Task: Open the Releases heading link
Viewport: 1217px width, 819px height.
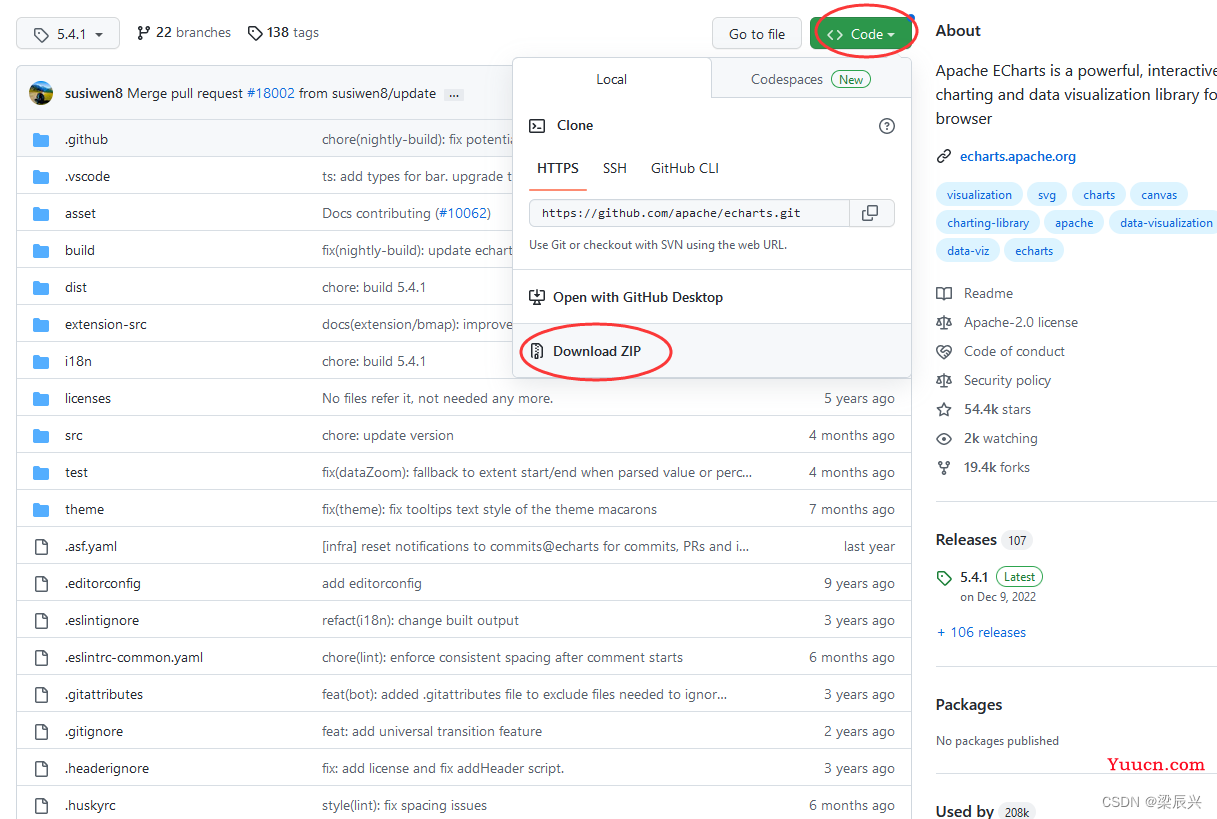Action: pos(966,540)
